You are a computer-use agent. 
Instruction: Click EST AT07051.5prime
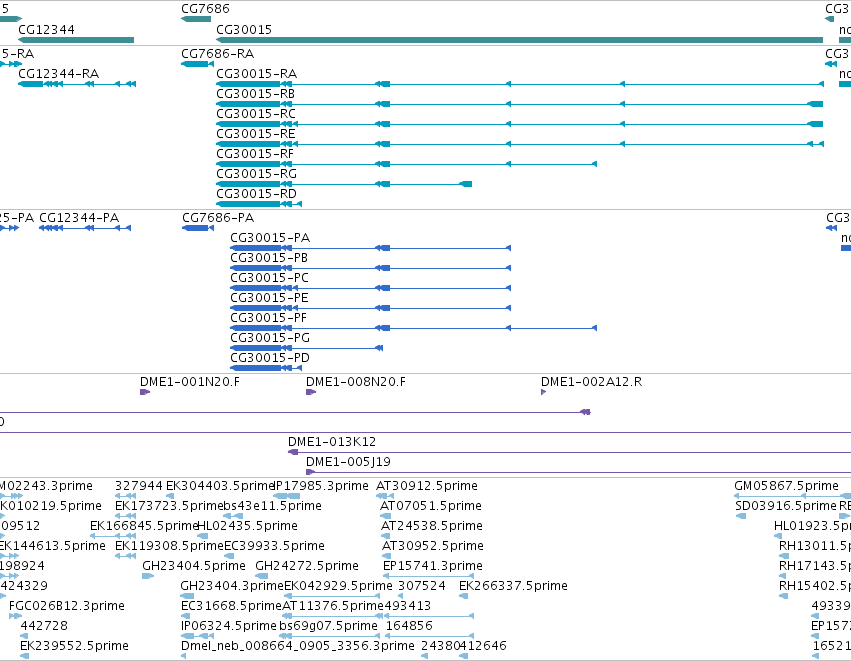coord(431,506)
